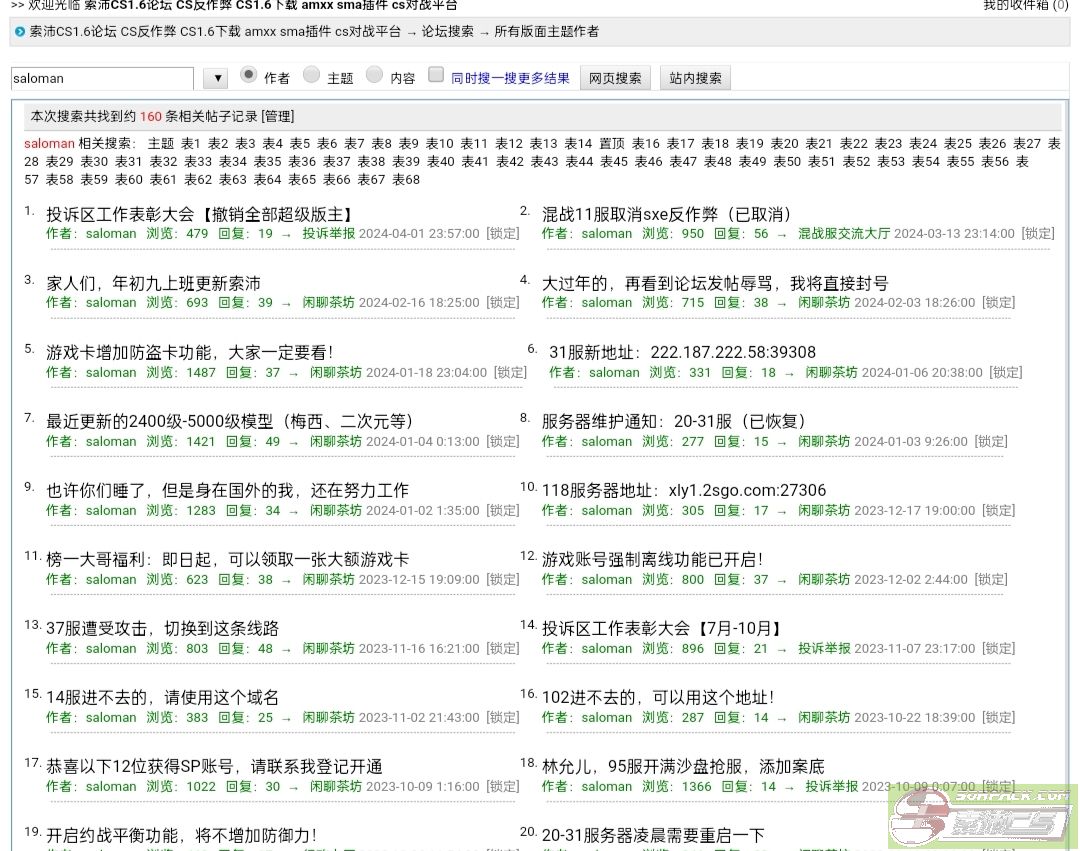Click into the saloman search field
This screenshot has width=1080, height=851.
[x=102, y=78]
